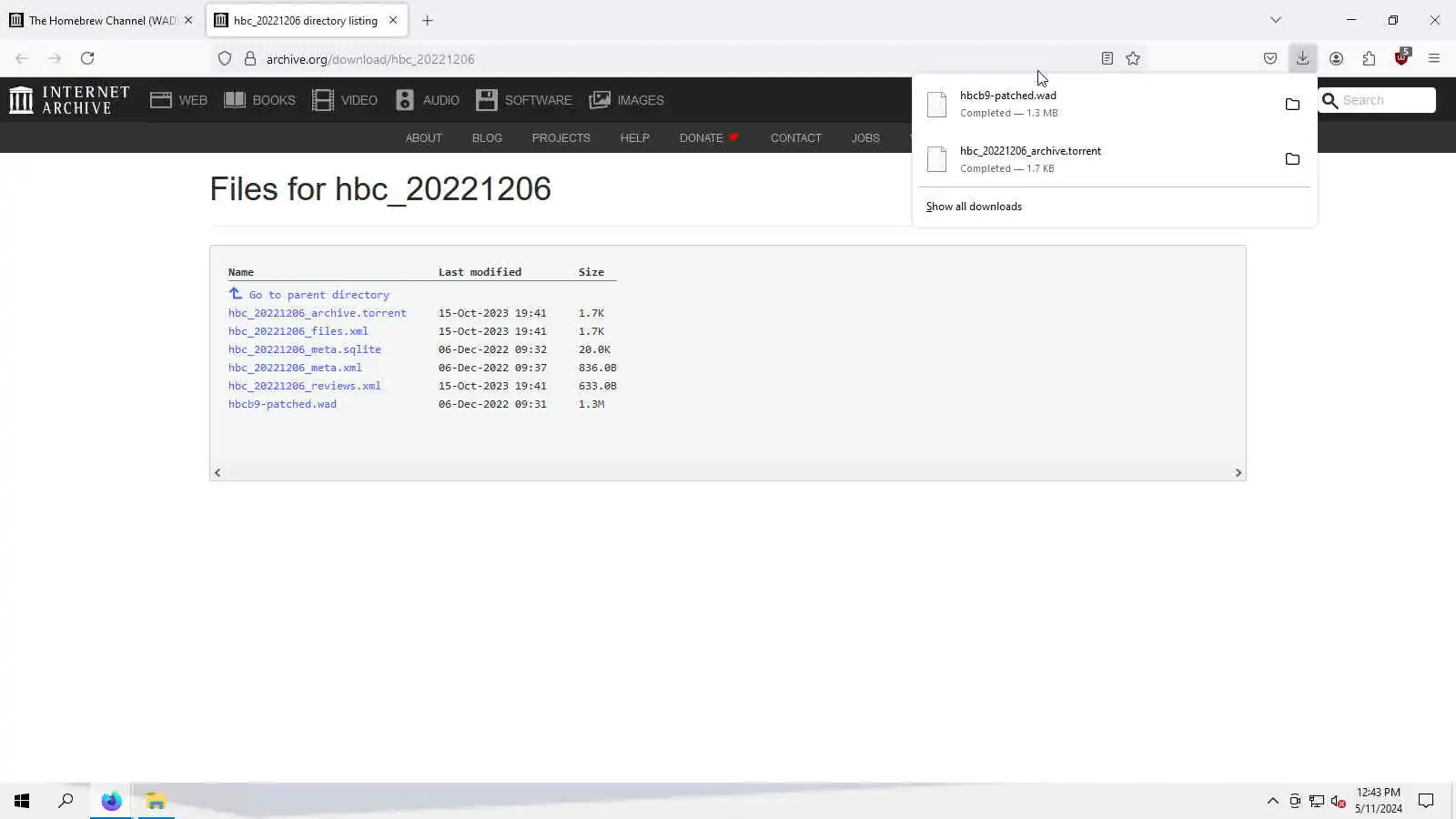Viewport: 1456px width, 819px height.
Task: Open File Explorer from the taskbar
Action: 156,801
